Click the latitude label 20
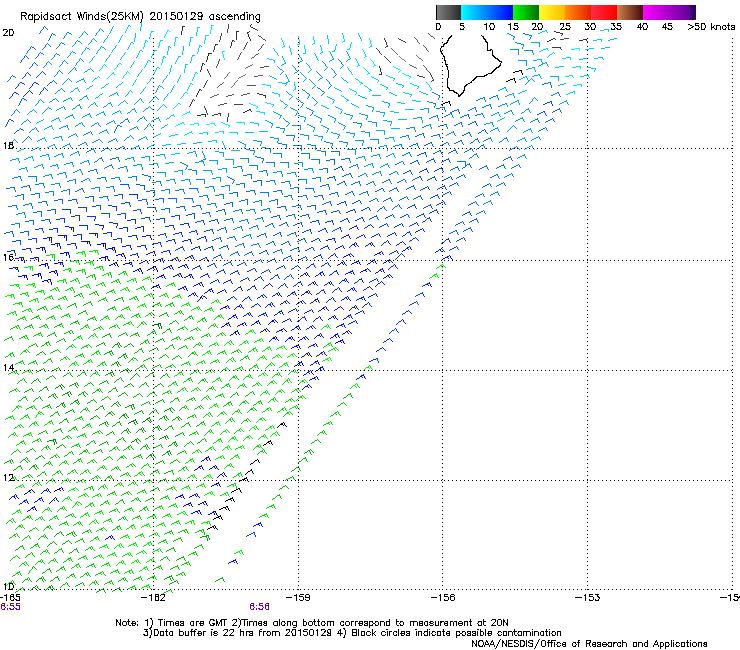 coord(8,33)
